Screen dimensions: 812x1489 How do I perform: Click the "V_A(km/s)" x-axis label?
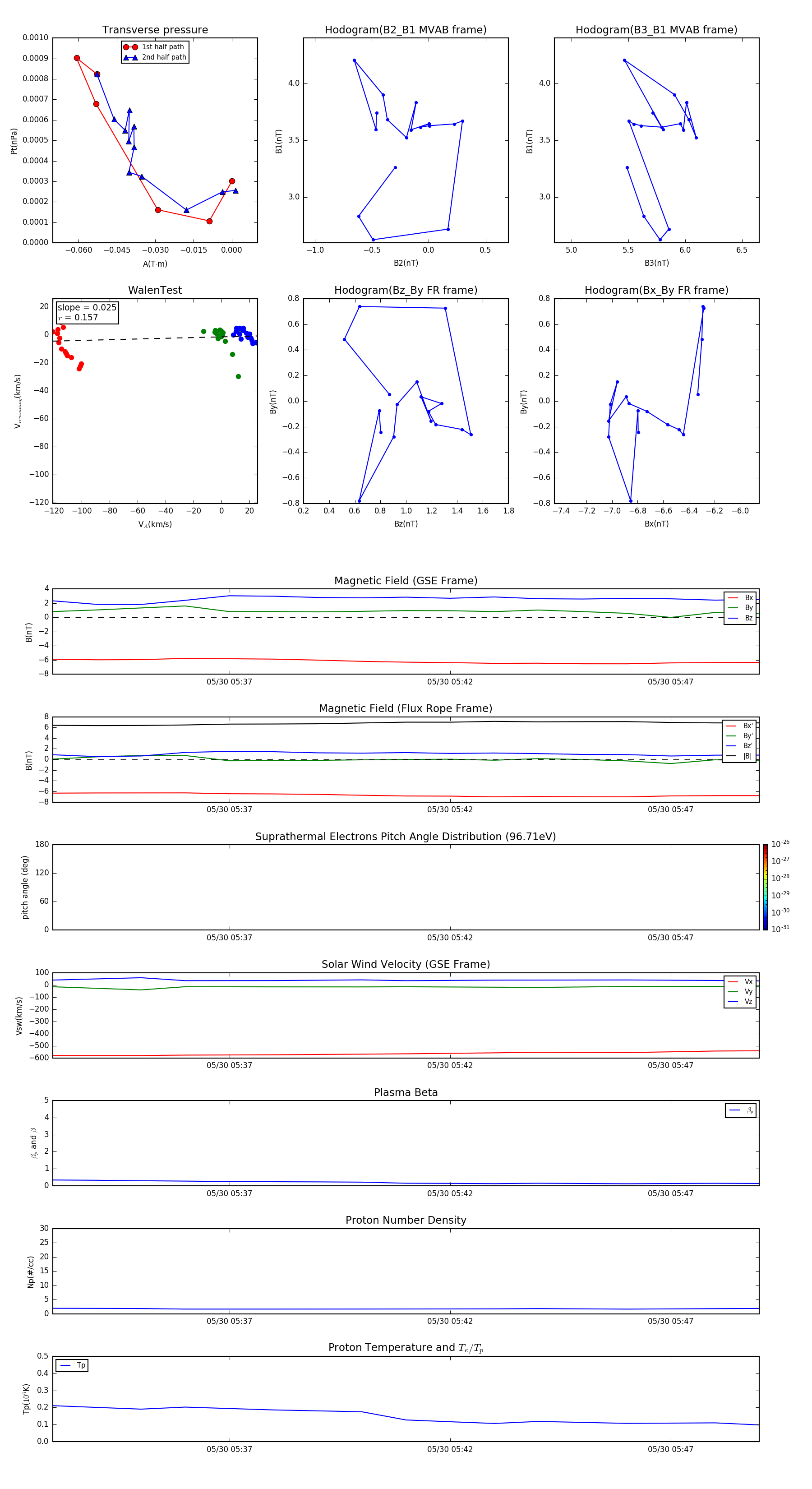click(155, 524)
